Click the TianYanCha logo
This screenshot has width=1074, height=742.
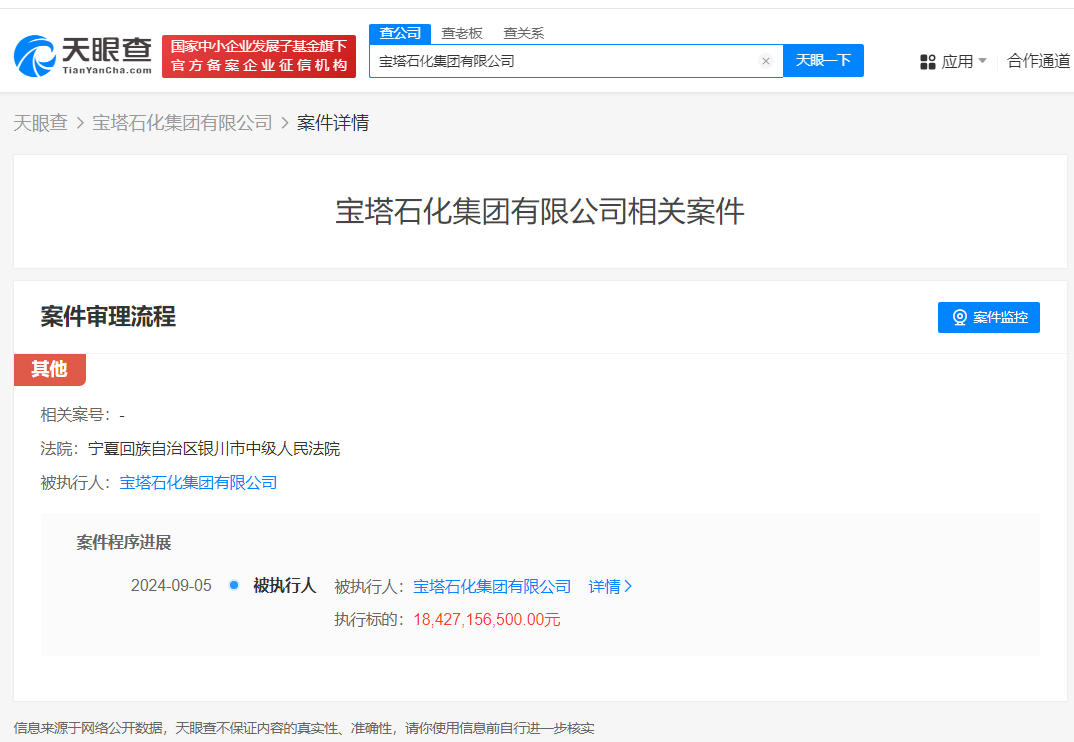pos(83,56)
